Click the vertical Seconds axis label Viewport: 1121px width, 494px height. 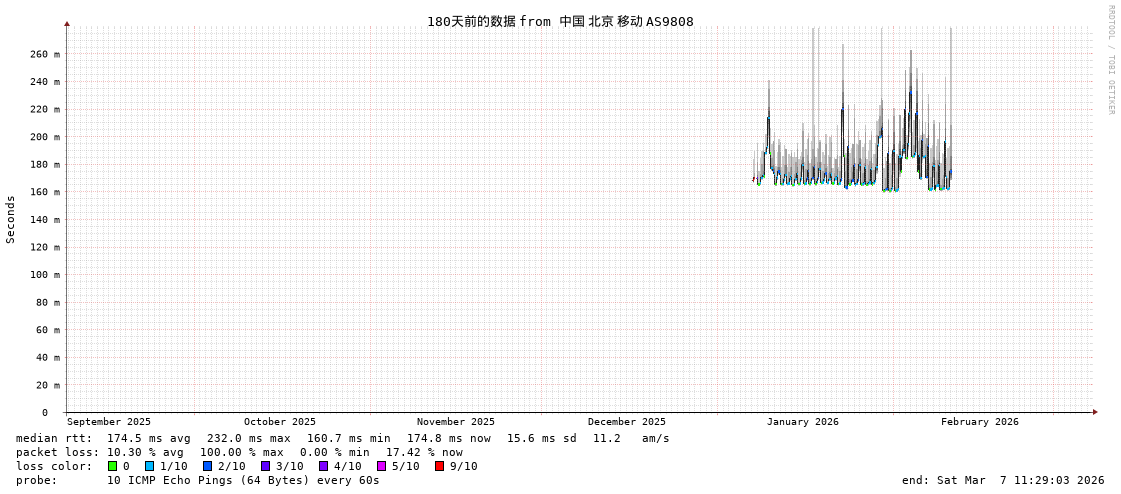point(11,219)
